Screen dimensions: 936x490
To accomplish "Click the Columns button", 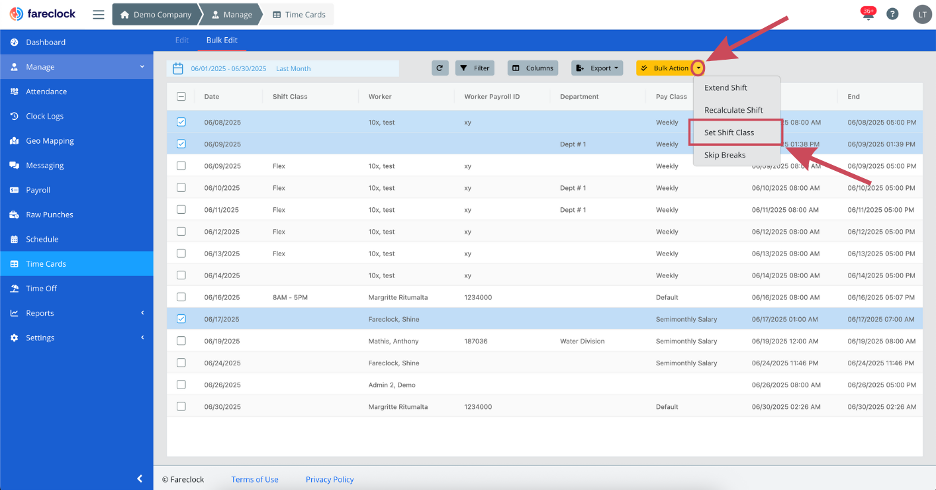I will point(533,68).
